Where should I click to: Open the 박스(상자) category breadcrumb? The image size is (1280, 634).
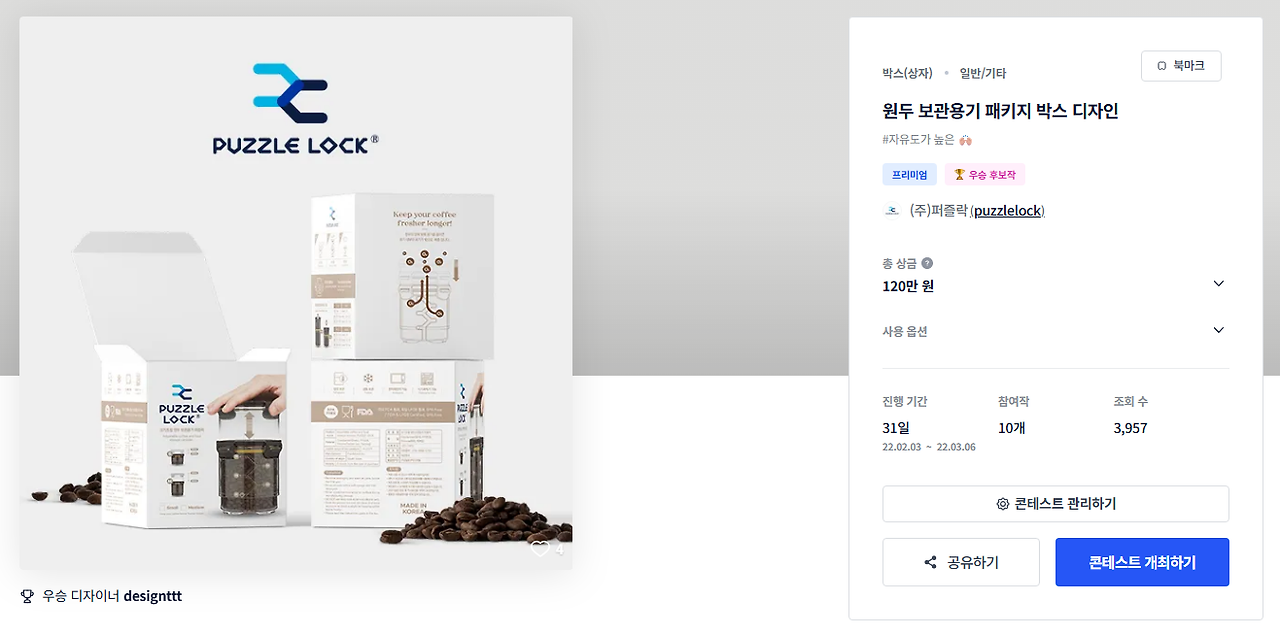908,74
